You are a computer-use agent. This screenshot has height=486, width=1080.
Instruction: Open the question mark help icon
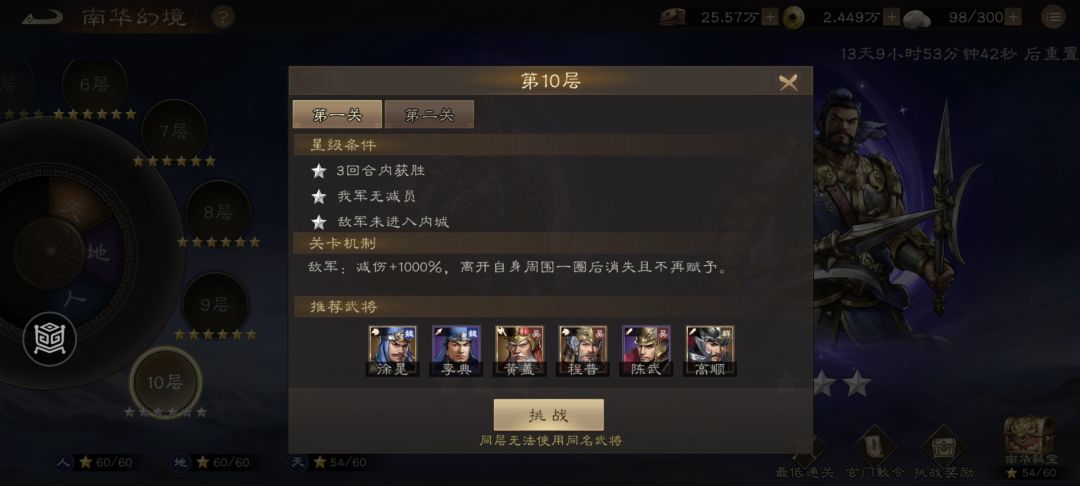(x=222, y=17)
